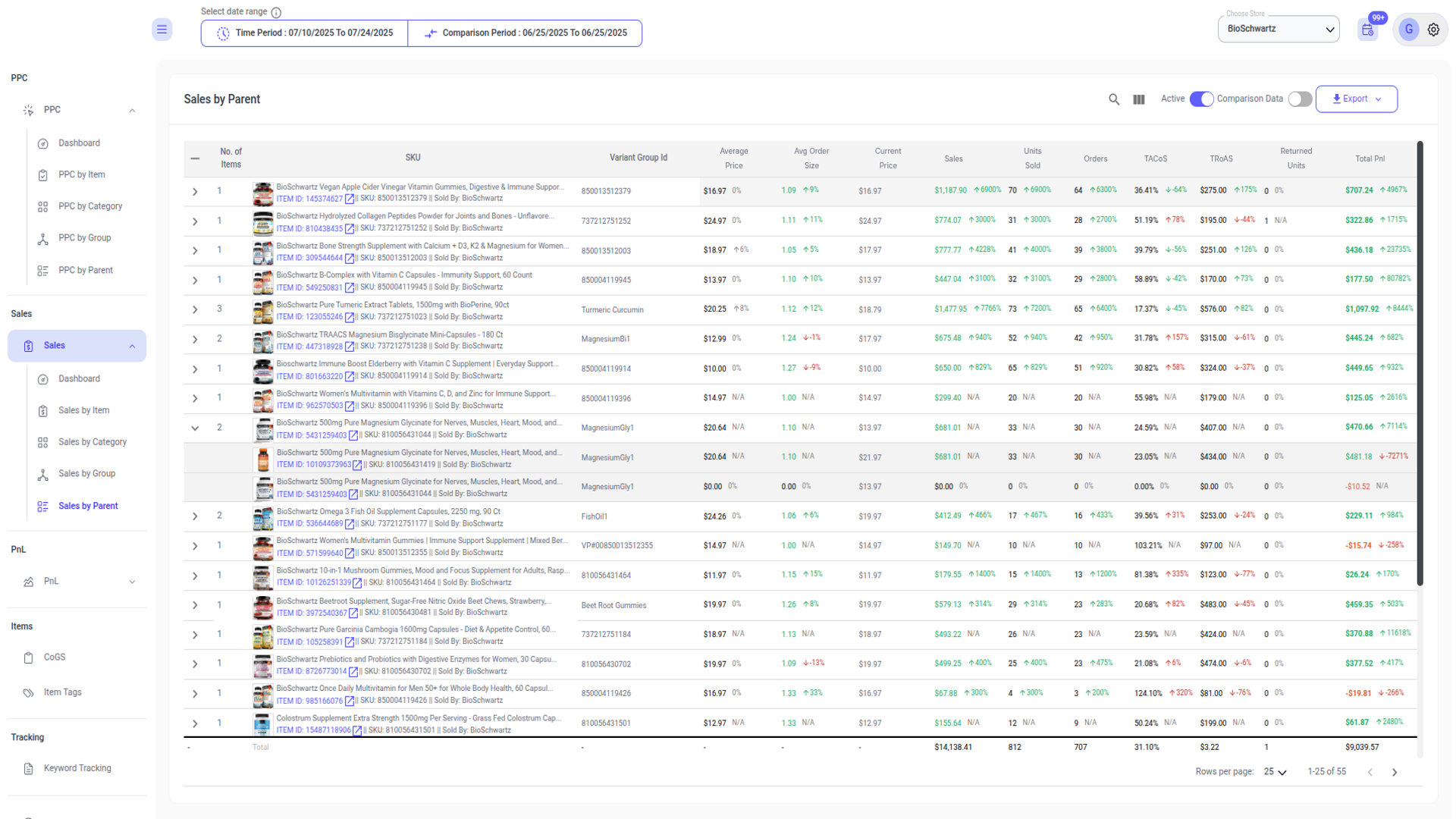Collapse the Sales sidebar section
The width and height of the screenshot is (1456, 819).
pyautogui.click(x=132, y=347)
